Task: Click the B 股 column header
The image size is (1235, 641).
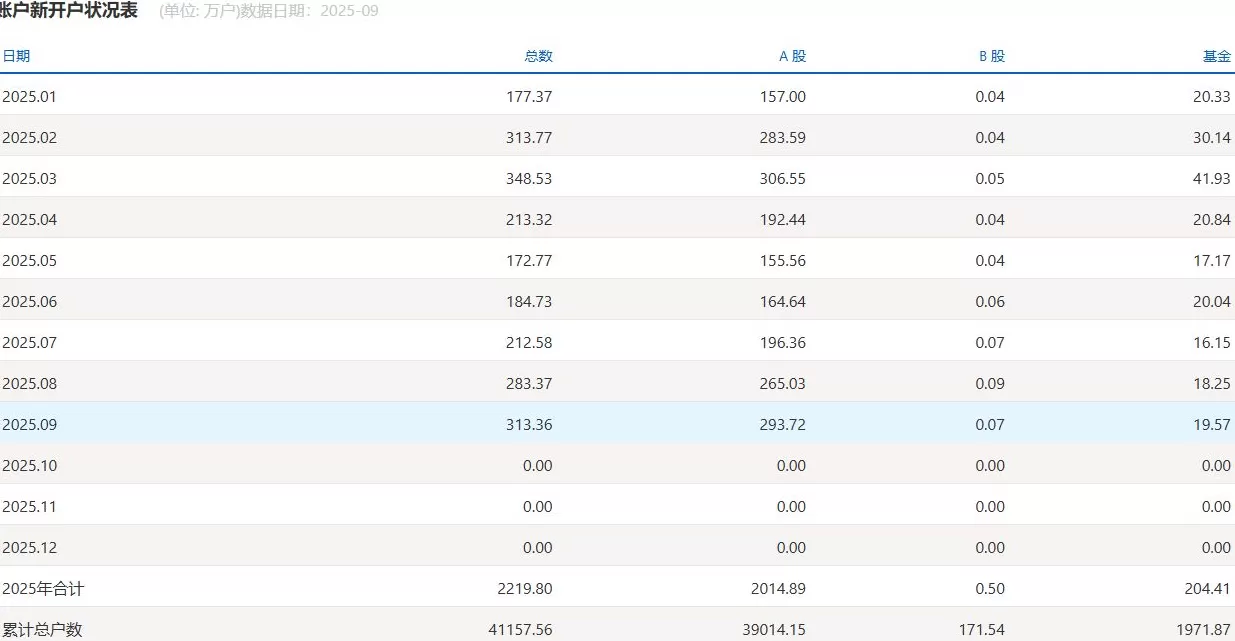Action: (991, 56)
